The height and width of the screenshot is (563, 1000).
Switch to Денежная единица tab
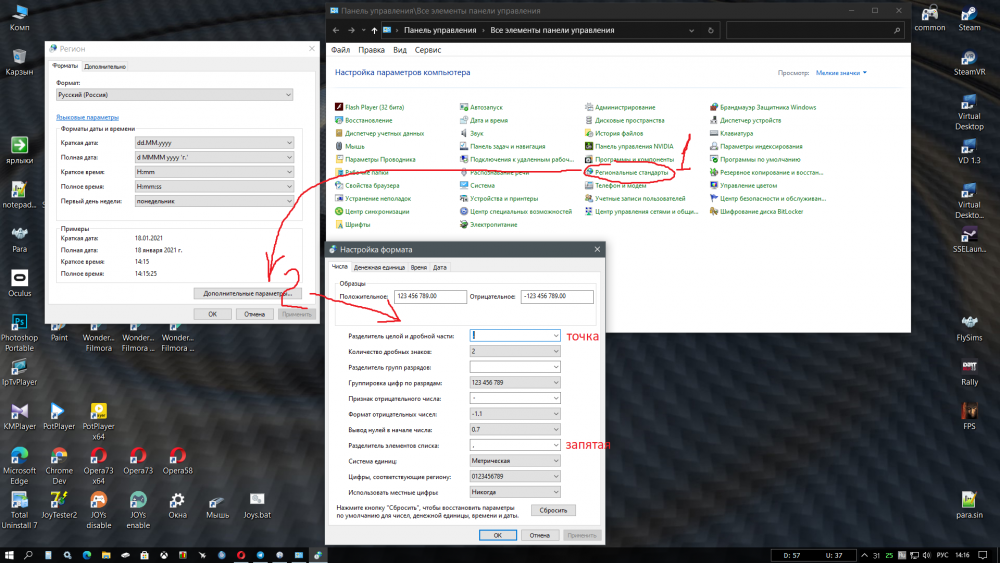(x=379, y=268)
